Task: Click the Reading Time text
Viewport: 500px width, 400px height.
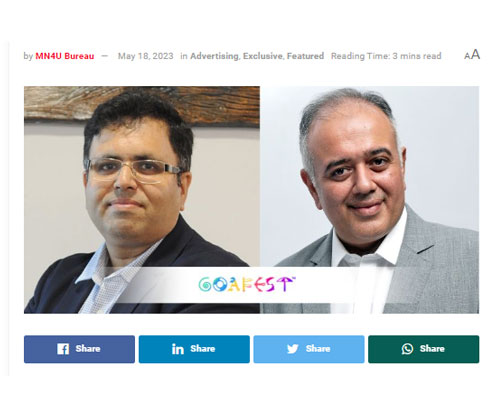Action: 386,56
